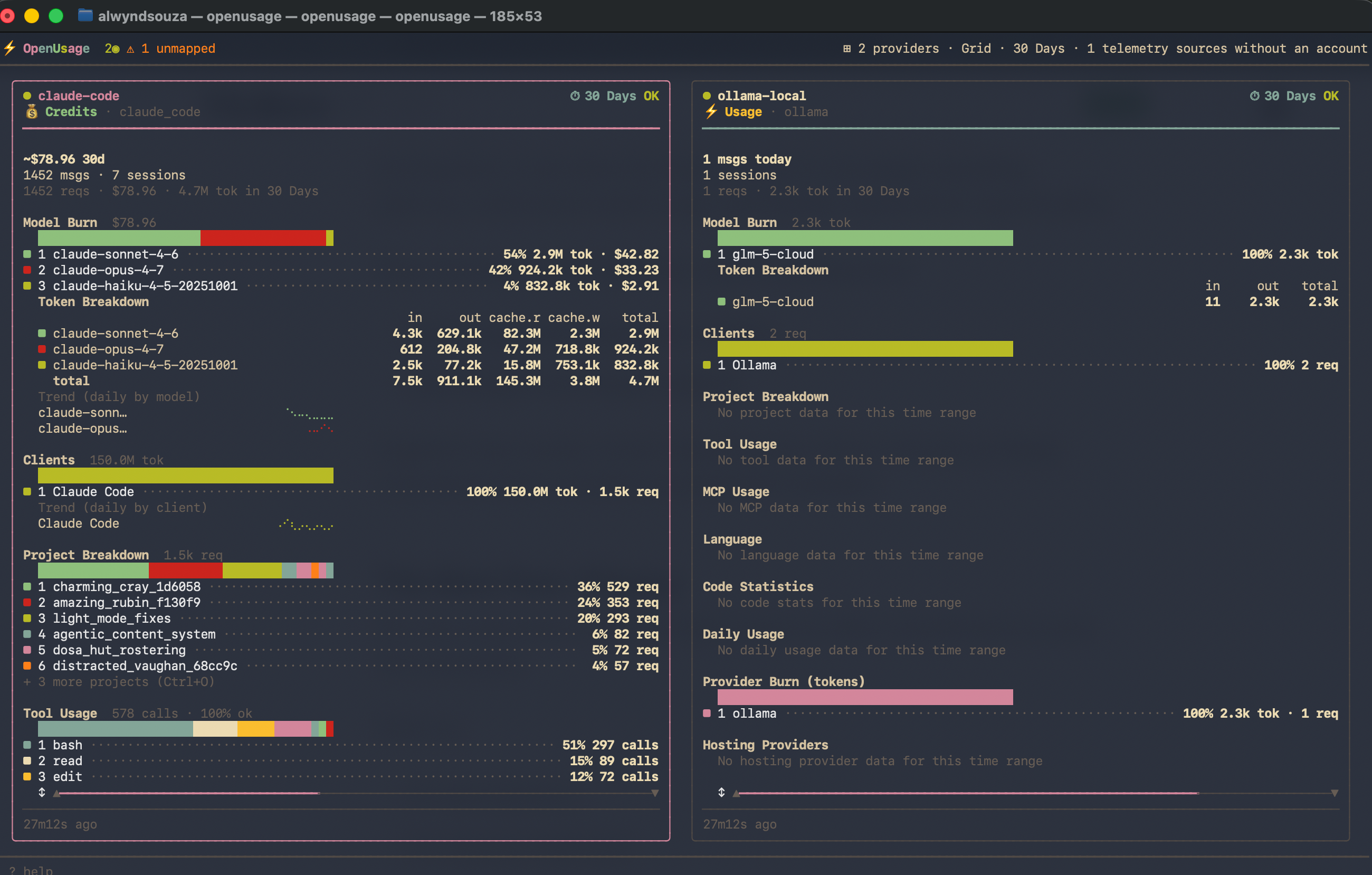
Task: Click the claude-code status dot
Action: tap(27, 96)
